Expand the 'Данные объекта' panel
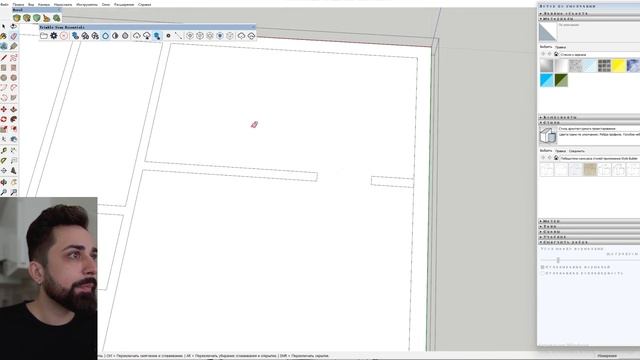This screenshot has height=360, width=640. (588, 13)
